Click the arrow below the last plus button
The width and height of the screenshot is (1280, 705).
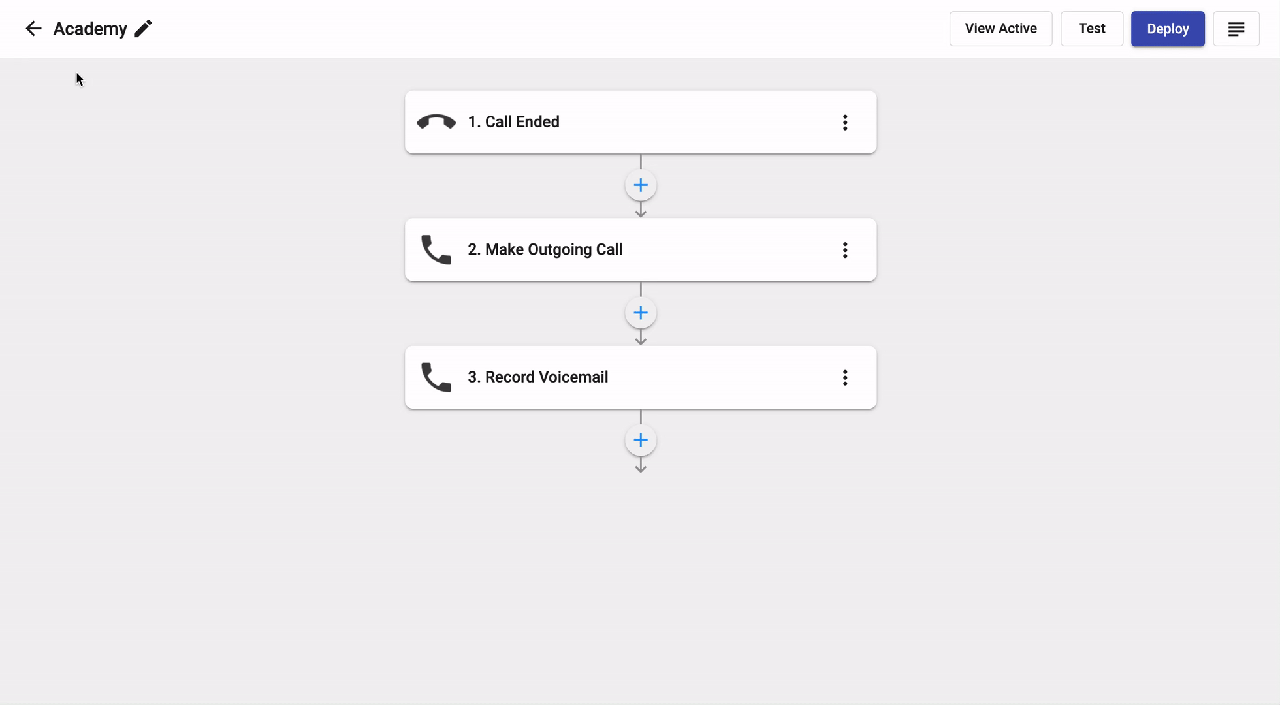[641, 466]
